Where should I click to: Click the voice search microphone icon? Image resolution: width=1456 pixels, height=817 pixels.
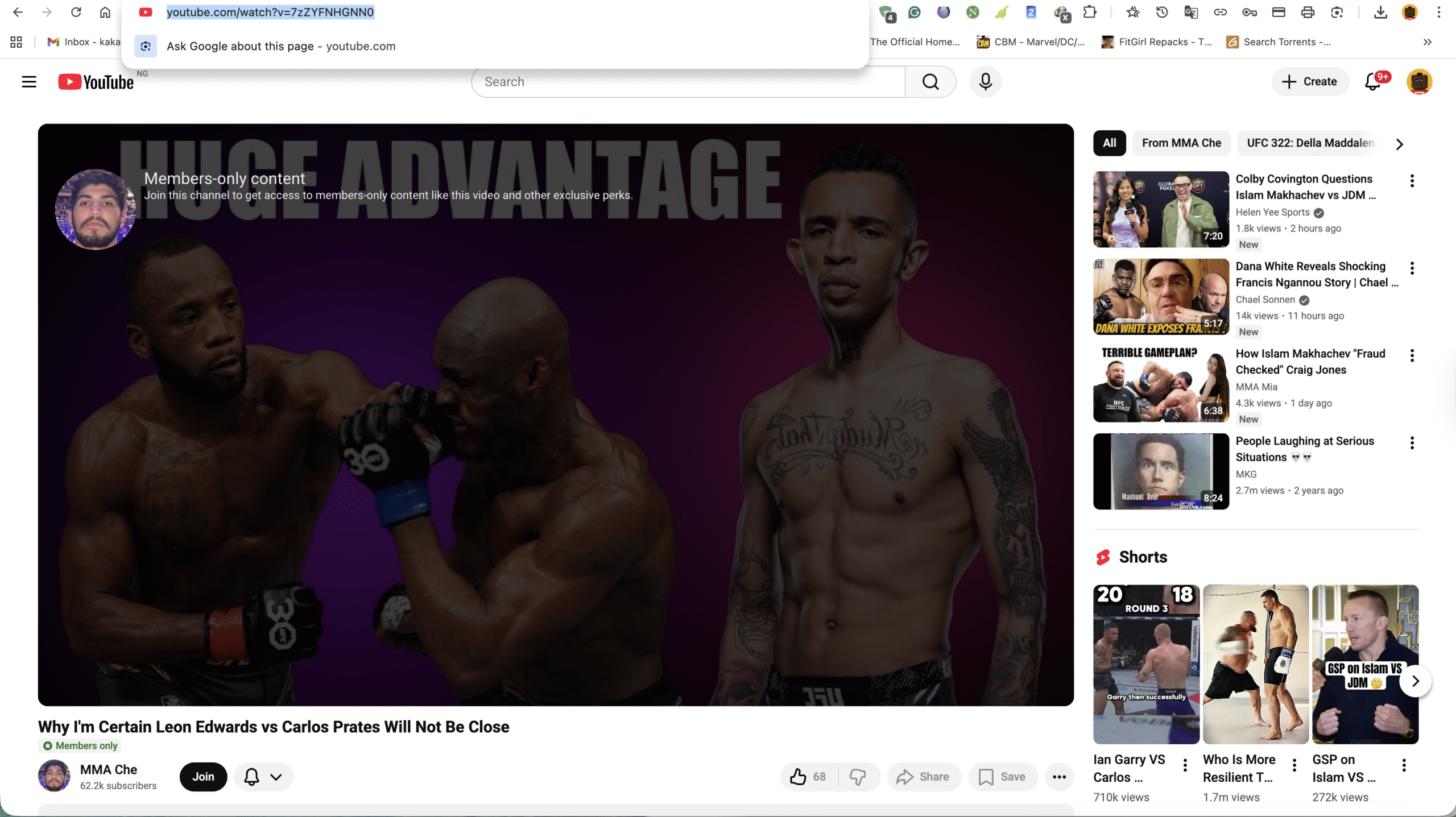[986, 82]
